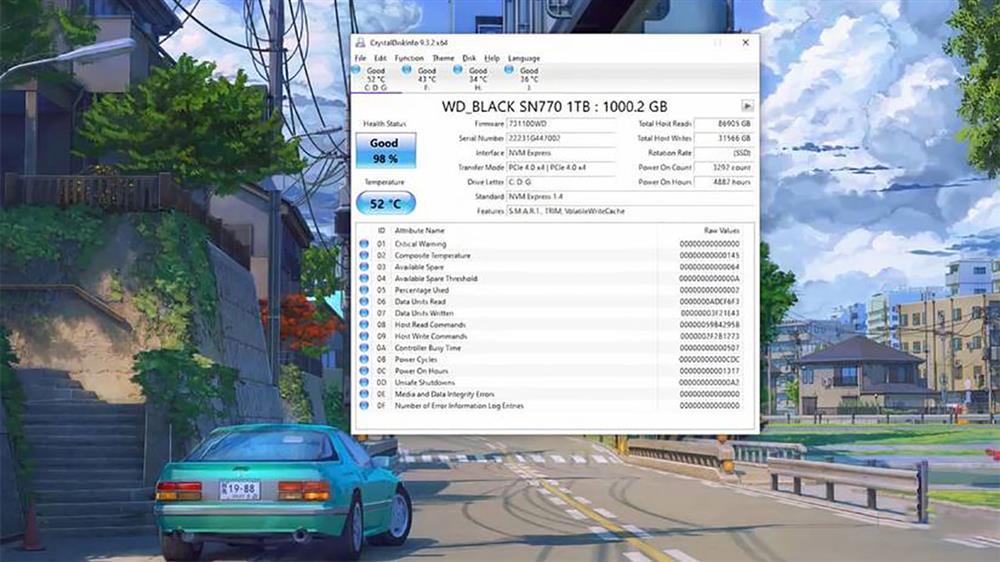Viewport: 1000px width, 562px height.
Task: Click the Unsafe Shutdowns attribute name
Action: (425, 382)
